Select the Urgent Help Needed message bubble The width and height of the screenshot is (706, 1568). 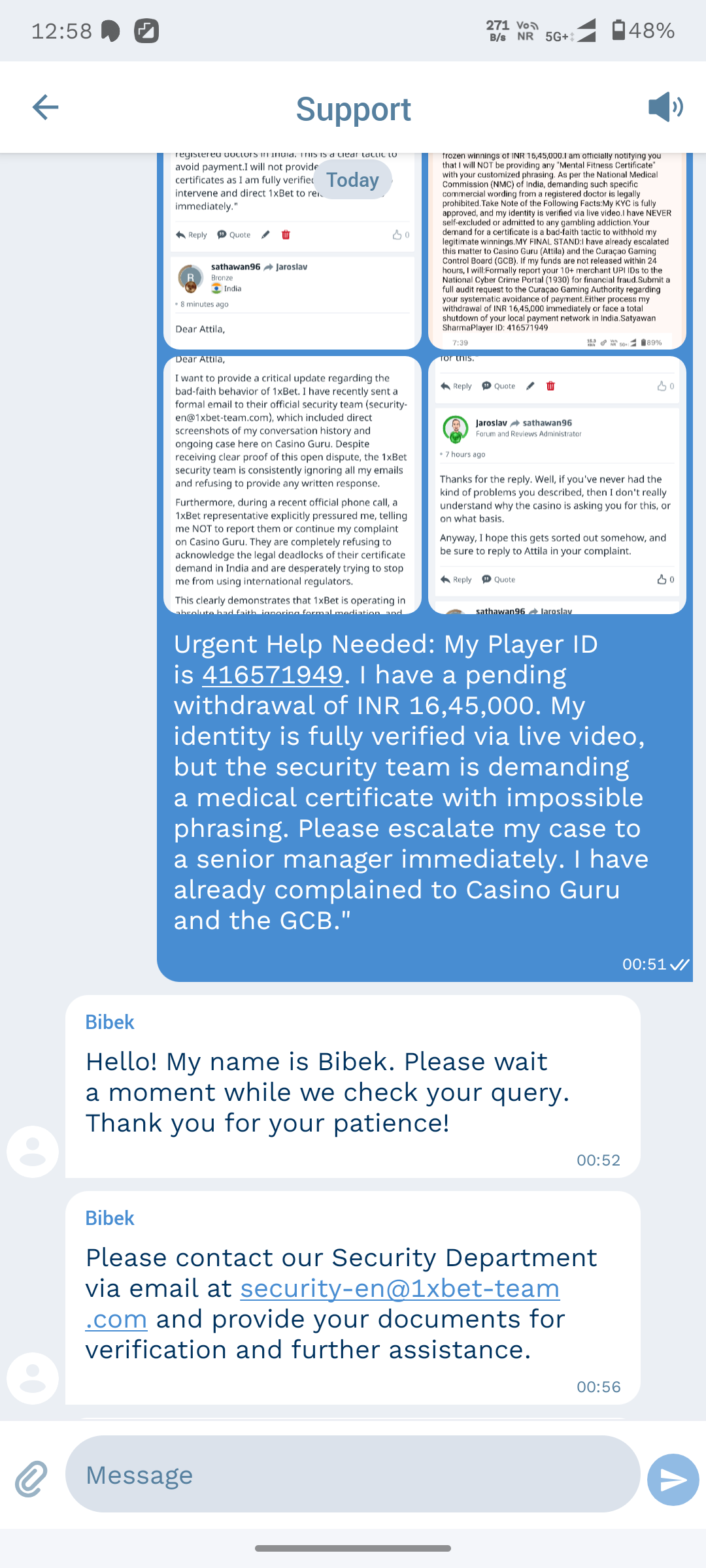pos(425,797)
